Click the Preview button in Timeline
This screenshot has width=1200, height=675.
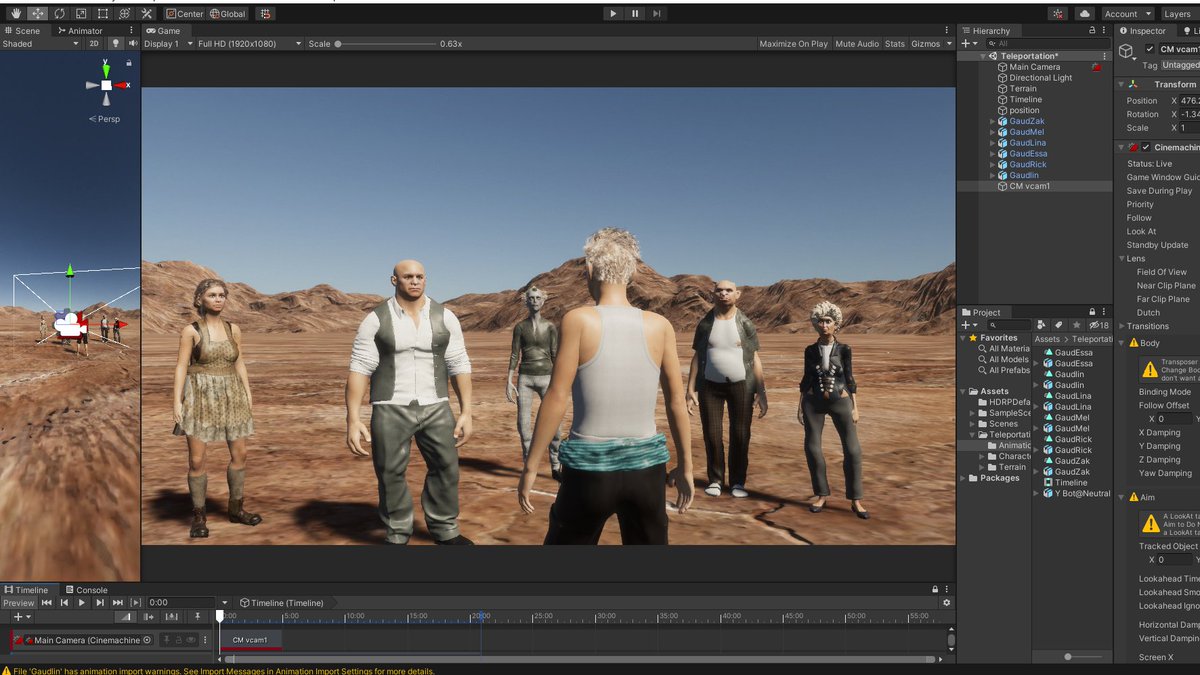pyautogui.click(x=18, y=602)
